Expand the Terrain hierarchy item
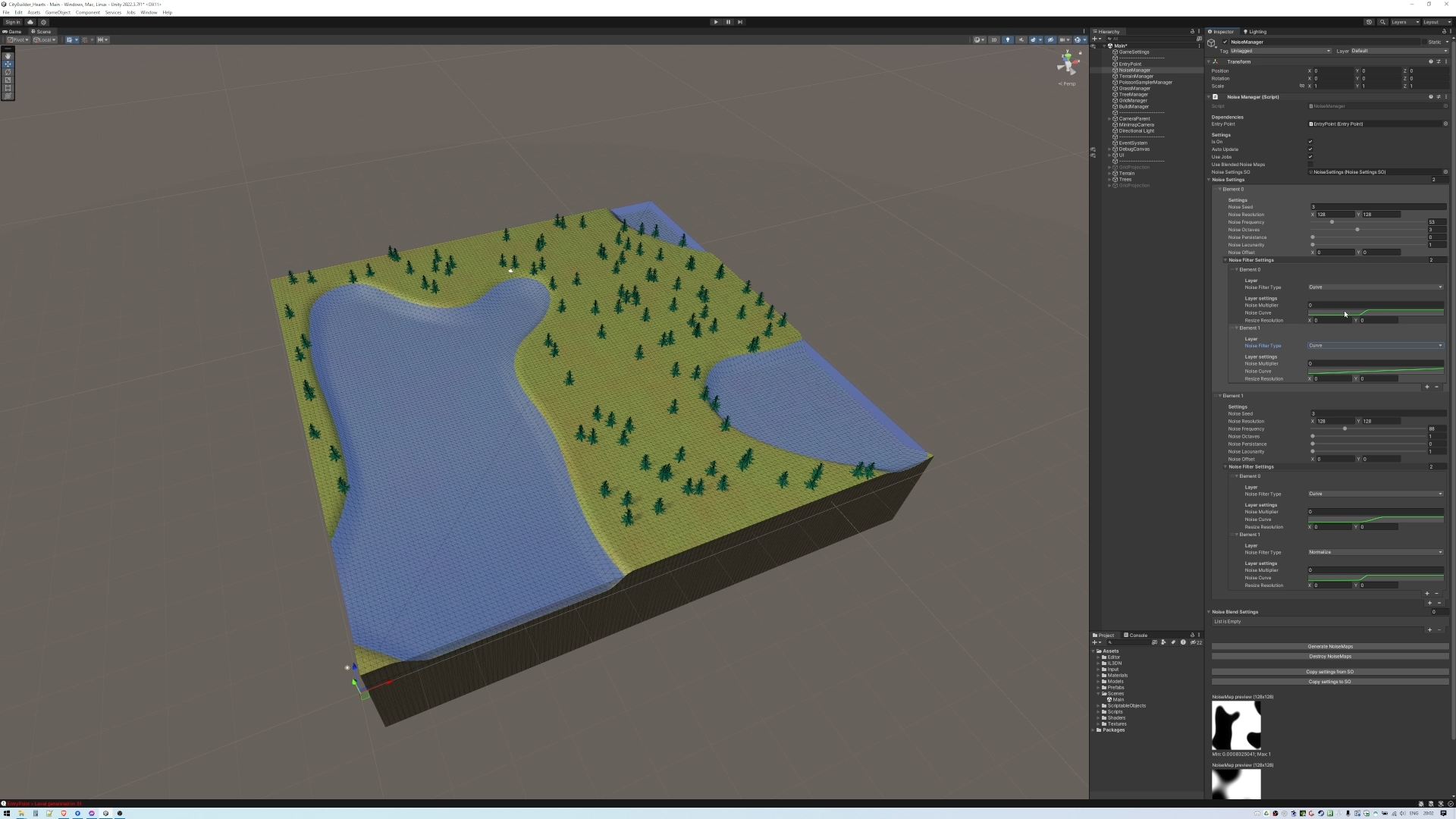Image resolution: width=1456 pixels, height=819 pixels. pyautogui.click(x=1109, y=174)
